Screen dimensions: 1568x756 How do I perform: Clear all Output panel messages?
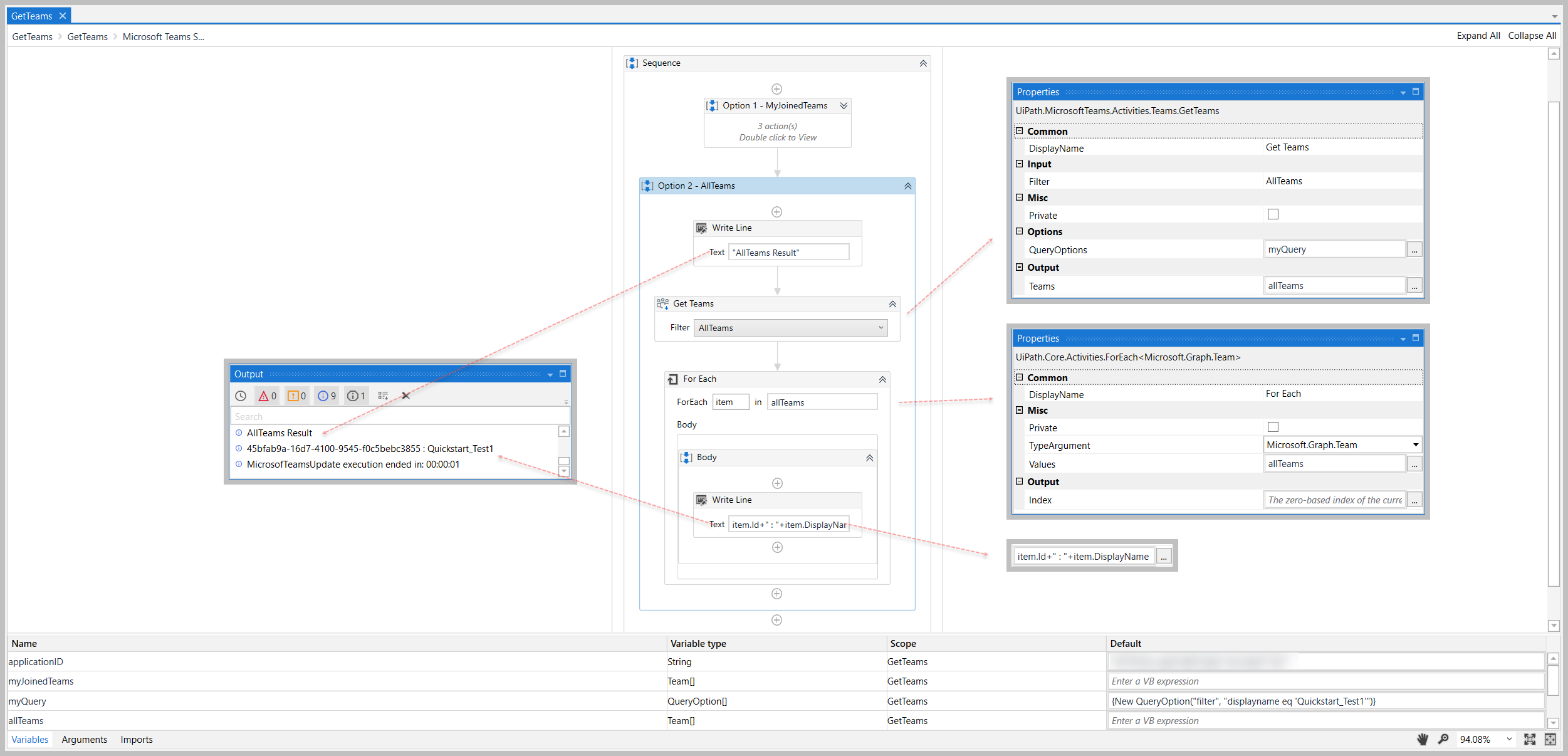[405, 396]
